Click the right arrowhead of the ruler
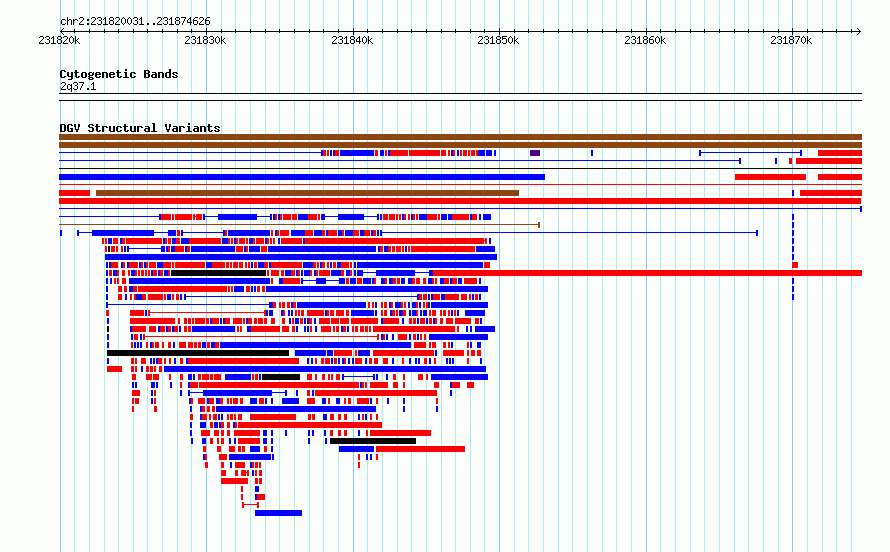 [859, 31]
